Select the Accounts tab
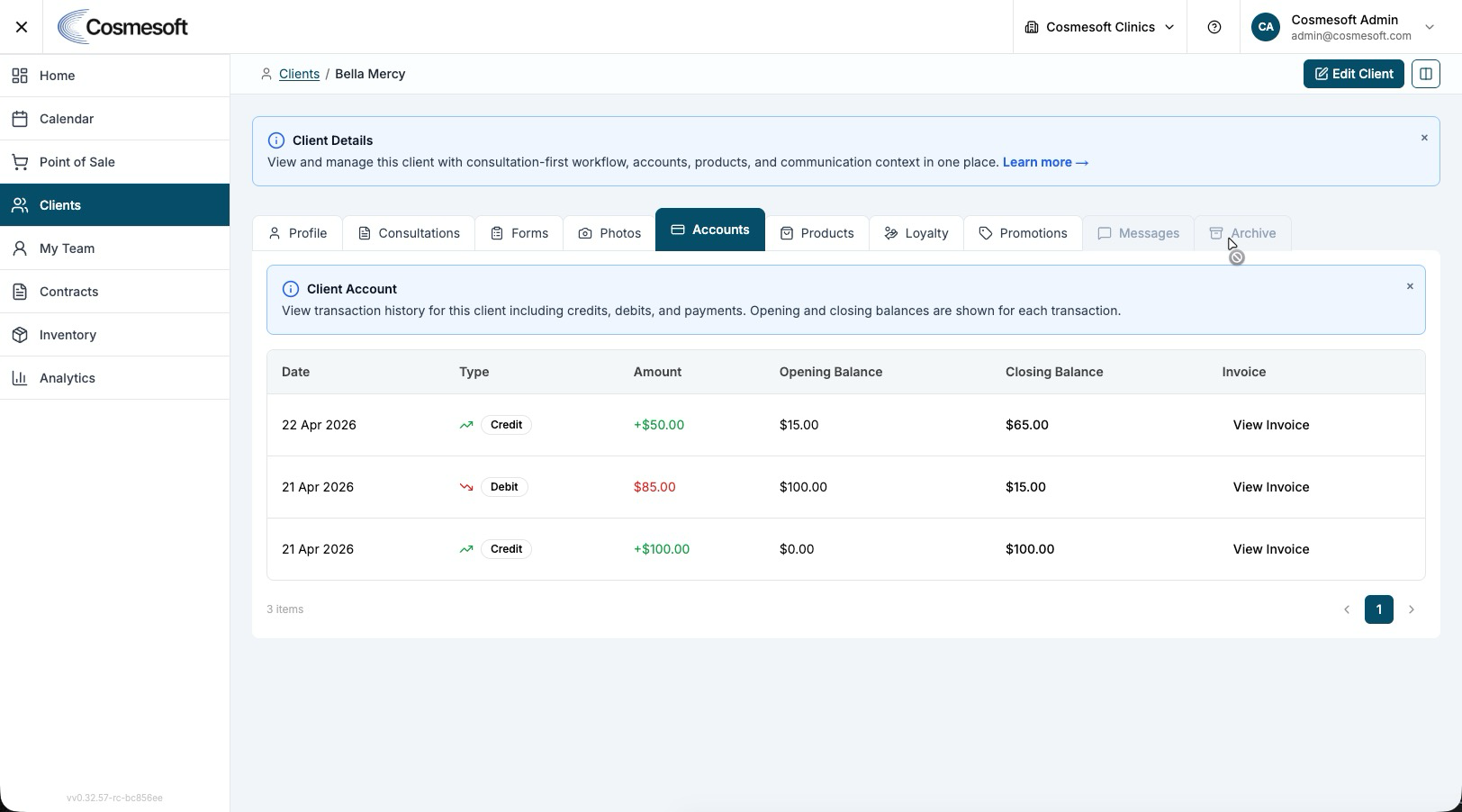This screenshot has width=1462, height=812. point(710,230)
